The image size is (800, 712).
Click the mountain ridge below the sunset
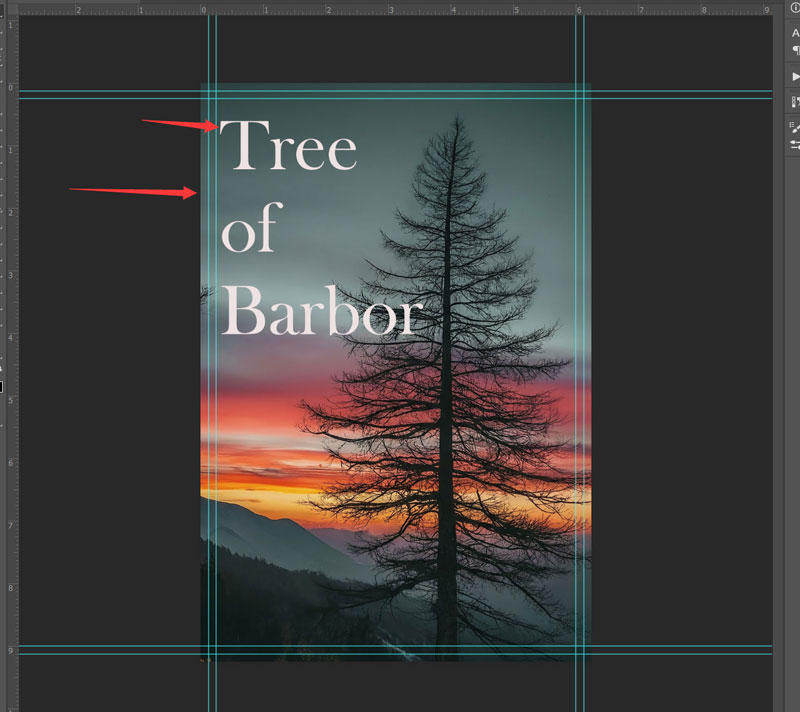265,520
